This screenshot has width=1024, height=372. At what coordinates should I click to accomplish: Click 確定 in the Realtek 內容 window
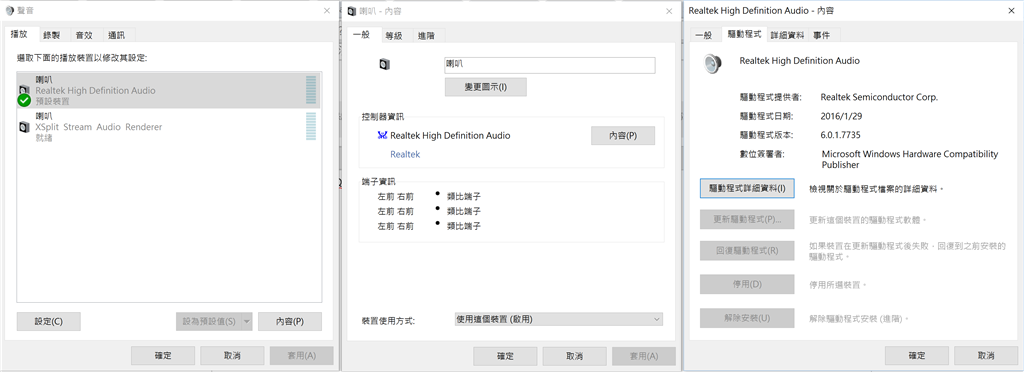tap(917, 356)
